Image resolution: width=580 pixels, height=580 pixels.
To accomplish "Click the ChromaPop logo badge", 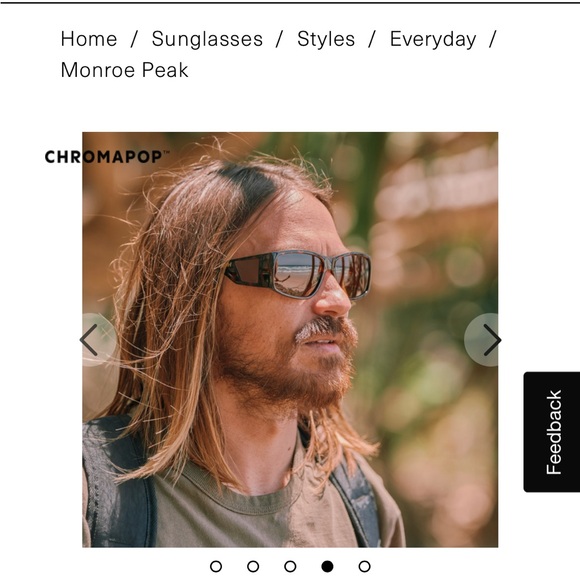I will tap(107, 157).
